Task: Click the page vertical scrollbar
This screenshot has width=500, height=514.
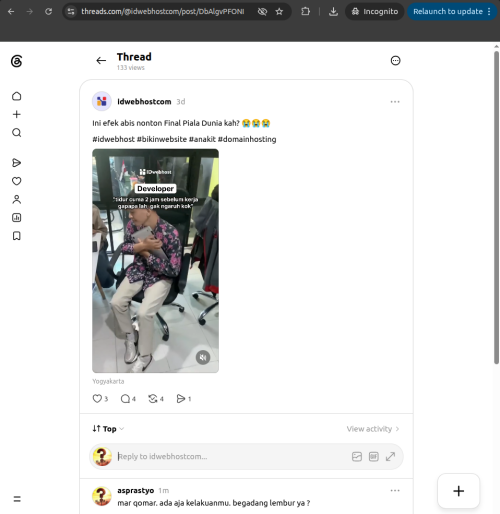Action: (496, 207)
